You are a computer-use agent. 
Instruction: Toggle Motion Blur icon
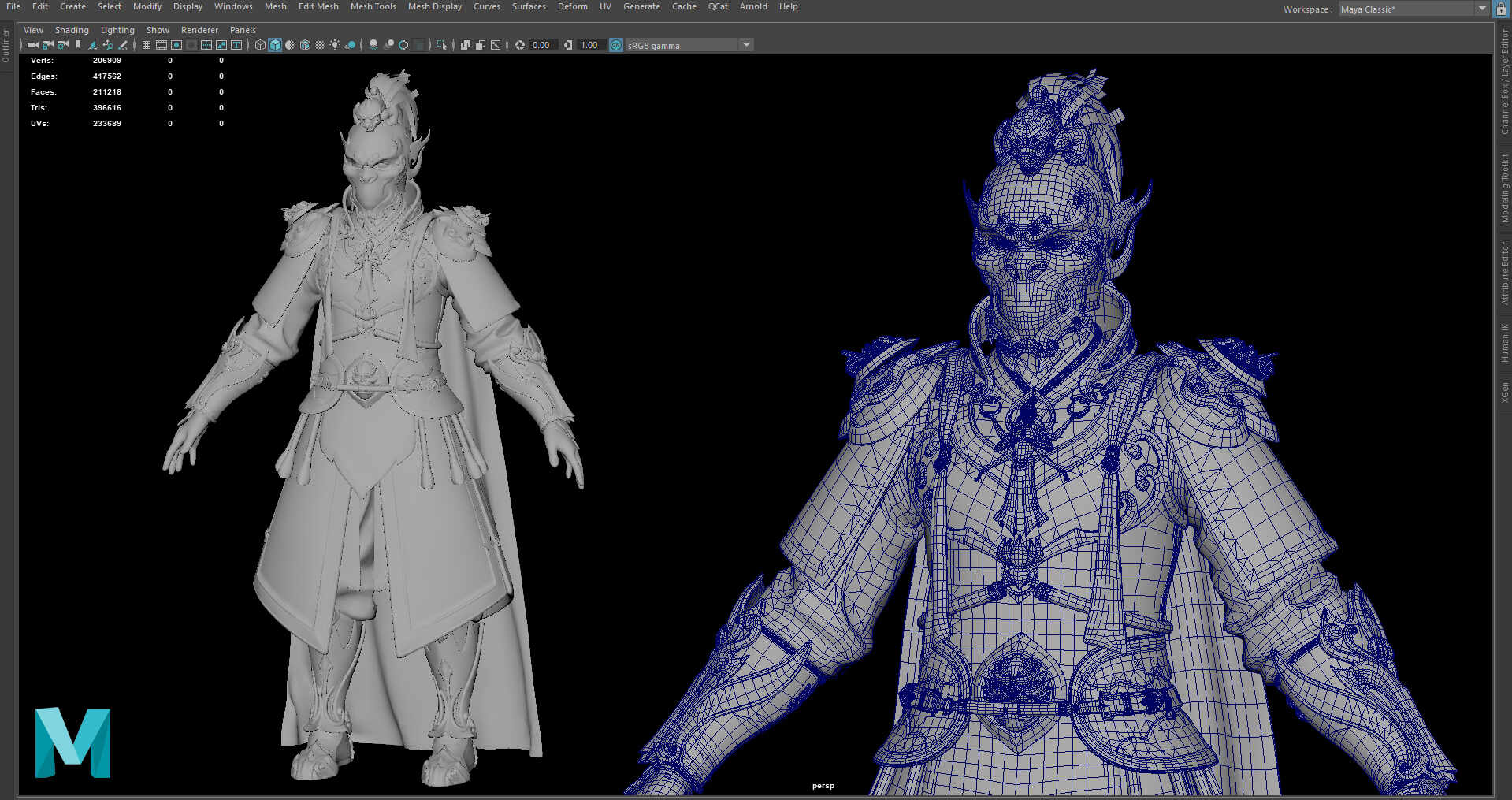point(388,45)
